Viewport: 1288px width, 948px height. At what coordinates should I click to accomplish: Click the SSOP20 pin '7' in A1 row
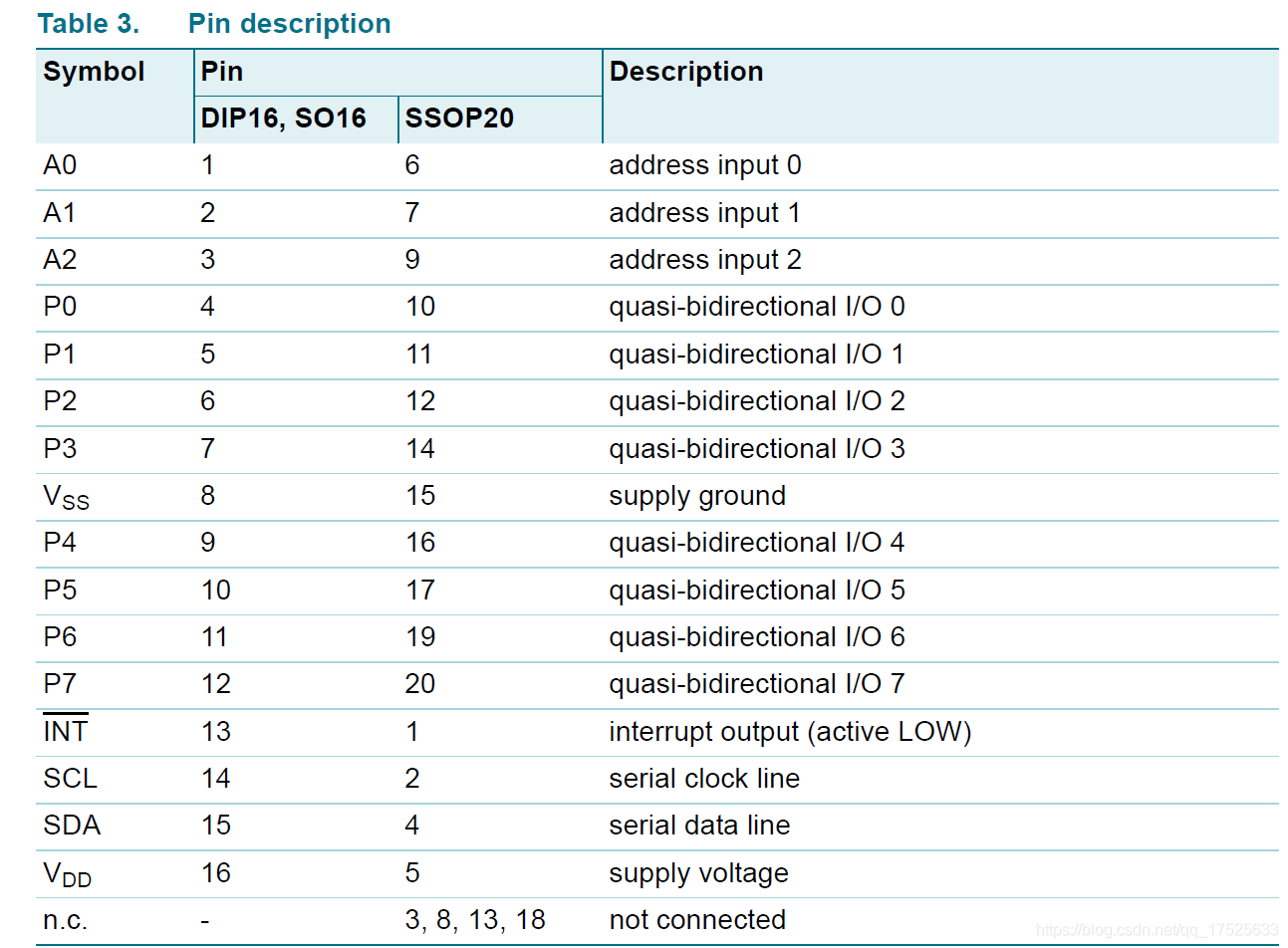(x=412, y=213)
